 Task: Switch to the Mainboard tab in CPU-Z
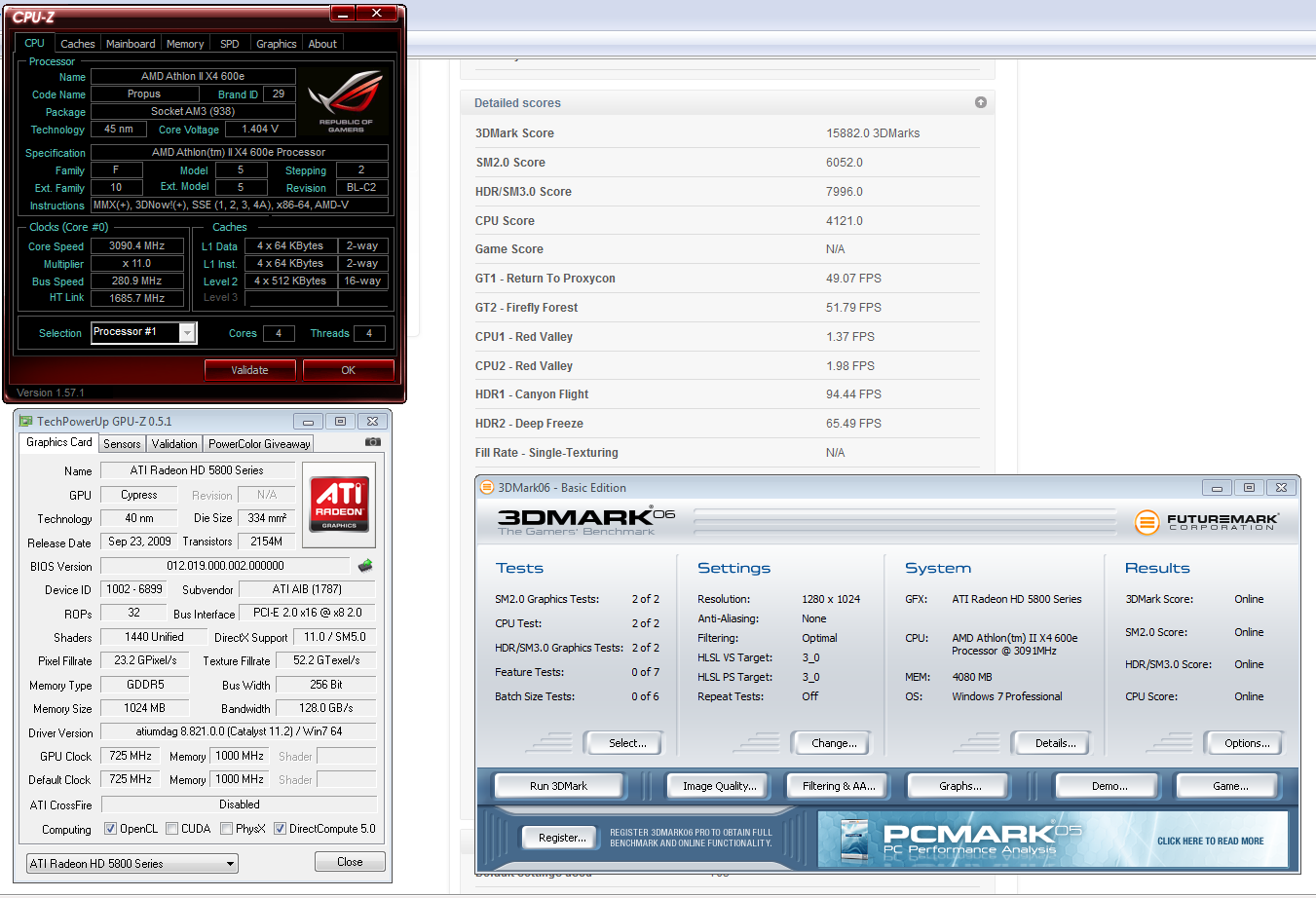coord(131,44)
